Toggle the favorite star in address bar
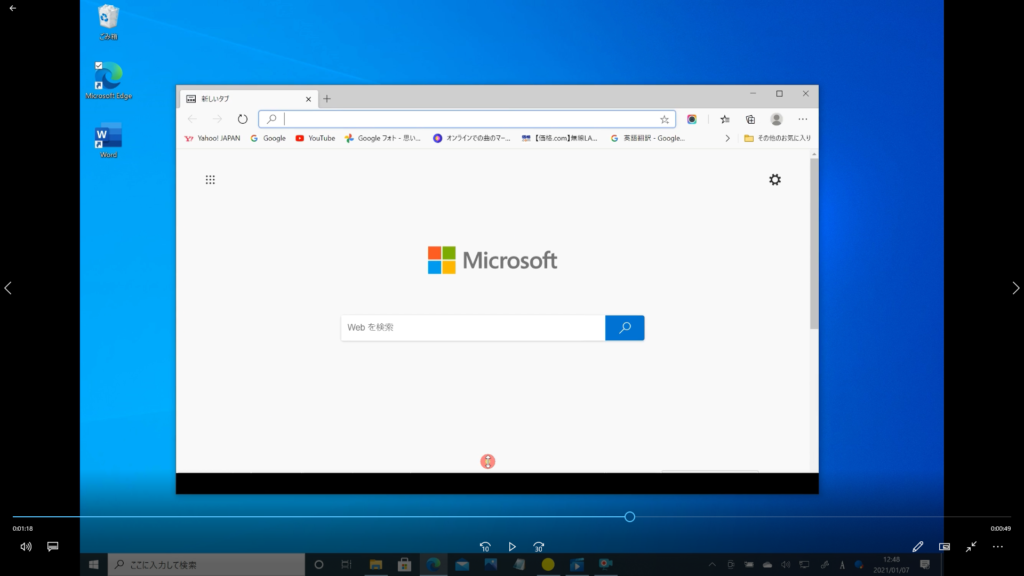1024x576 pixels. (x=664, y=119)
